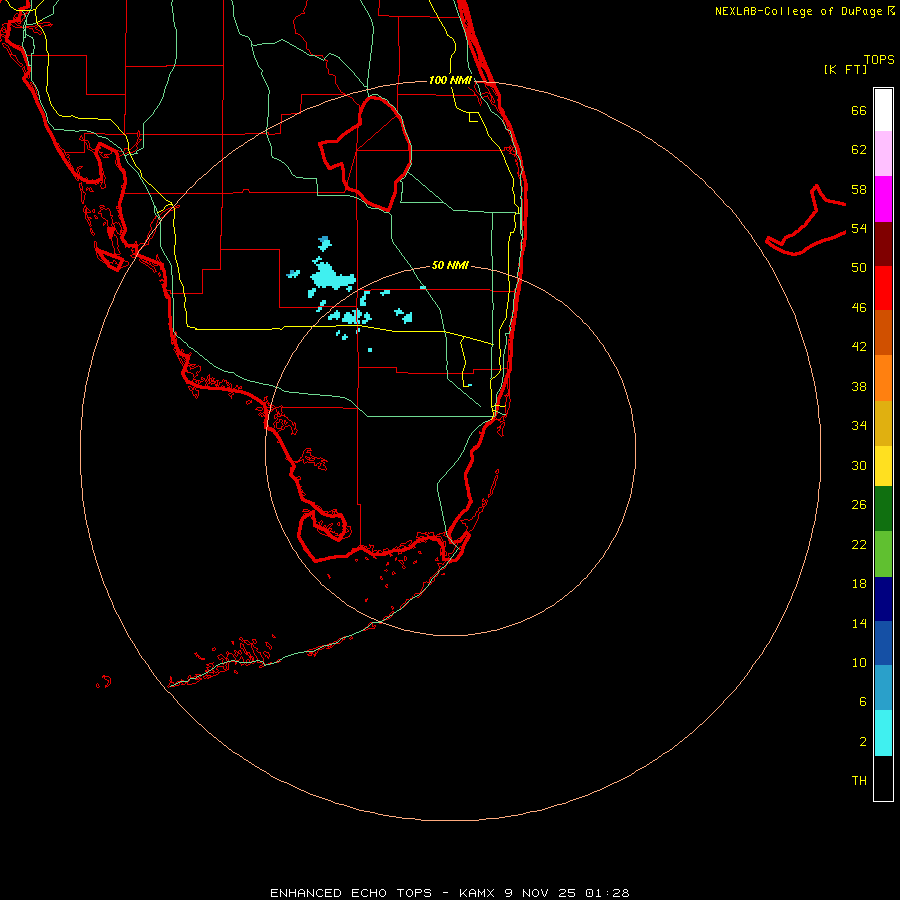Click legend value 58
This screenshot has height=900, width=900.
click(859, 189)
